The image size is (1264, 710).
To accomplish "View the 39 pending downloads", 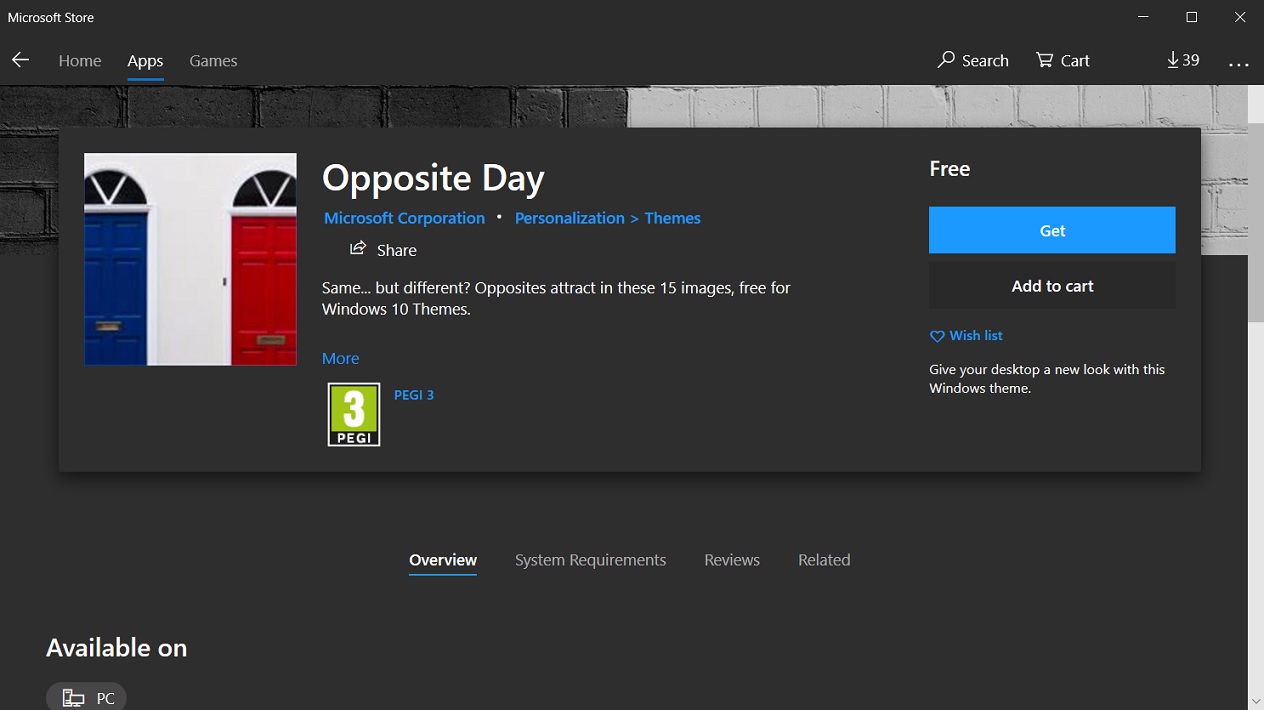I will (1183, 60).
